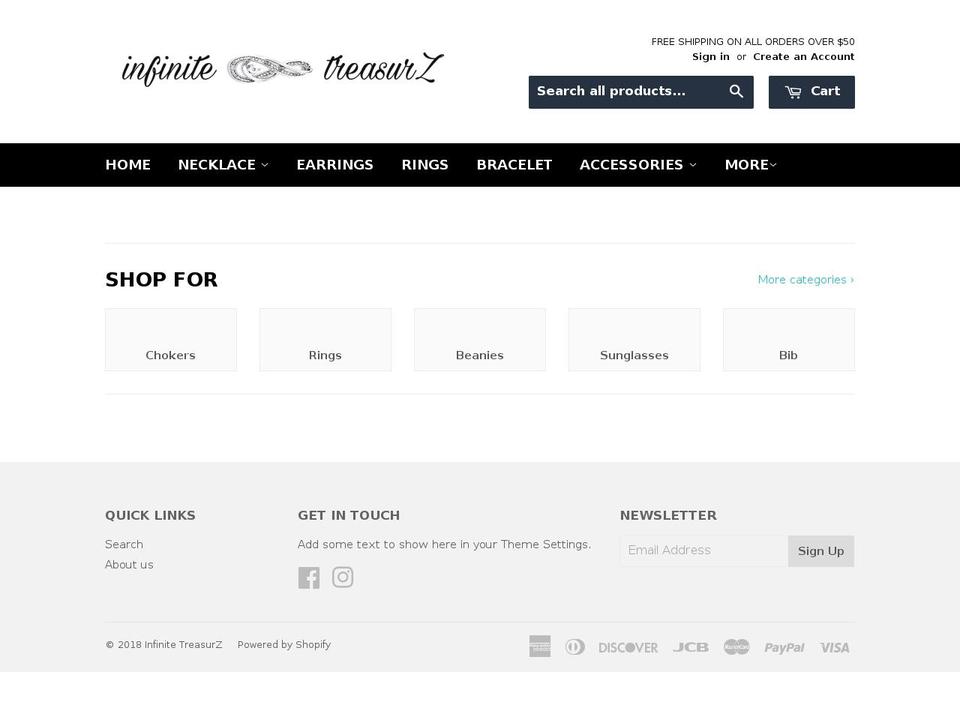Open the Earrings menu item
Image resolution: width=960 pixels, height=720 pixels.
click(x=335, y=165)
